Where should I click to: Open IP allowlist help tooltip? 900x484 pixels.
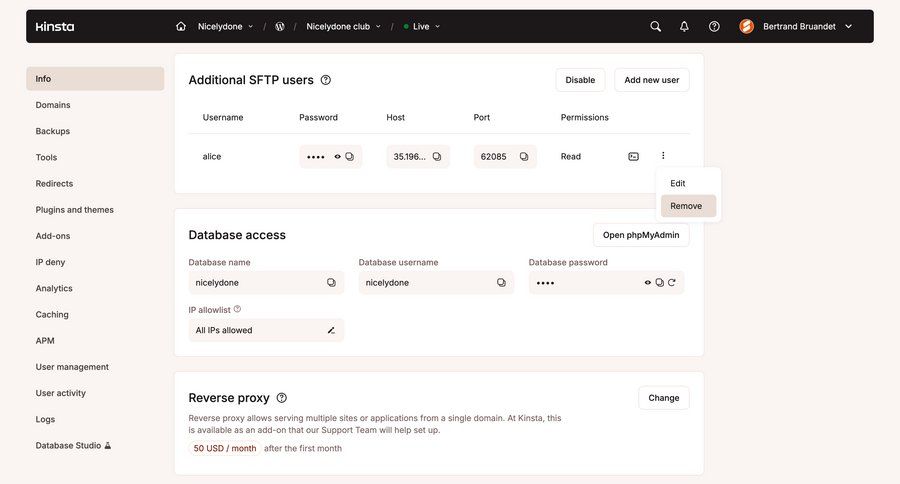(x=237, y=309)
